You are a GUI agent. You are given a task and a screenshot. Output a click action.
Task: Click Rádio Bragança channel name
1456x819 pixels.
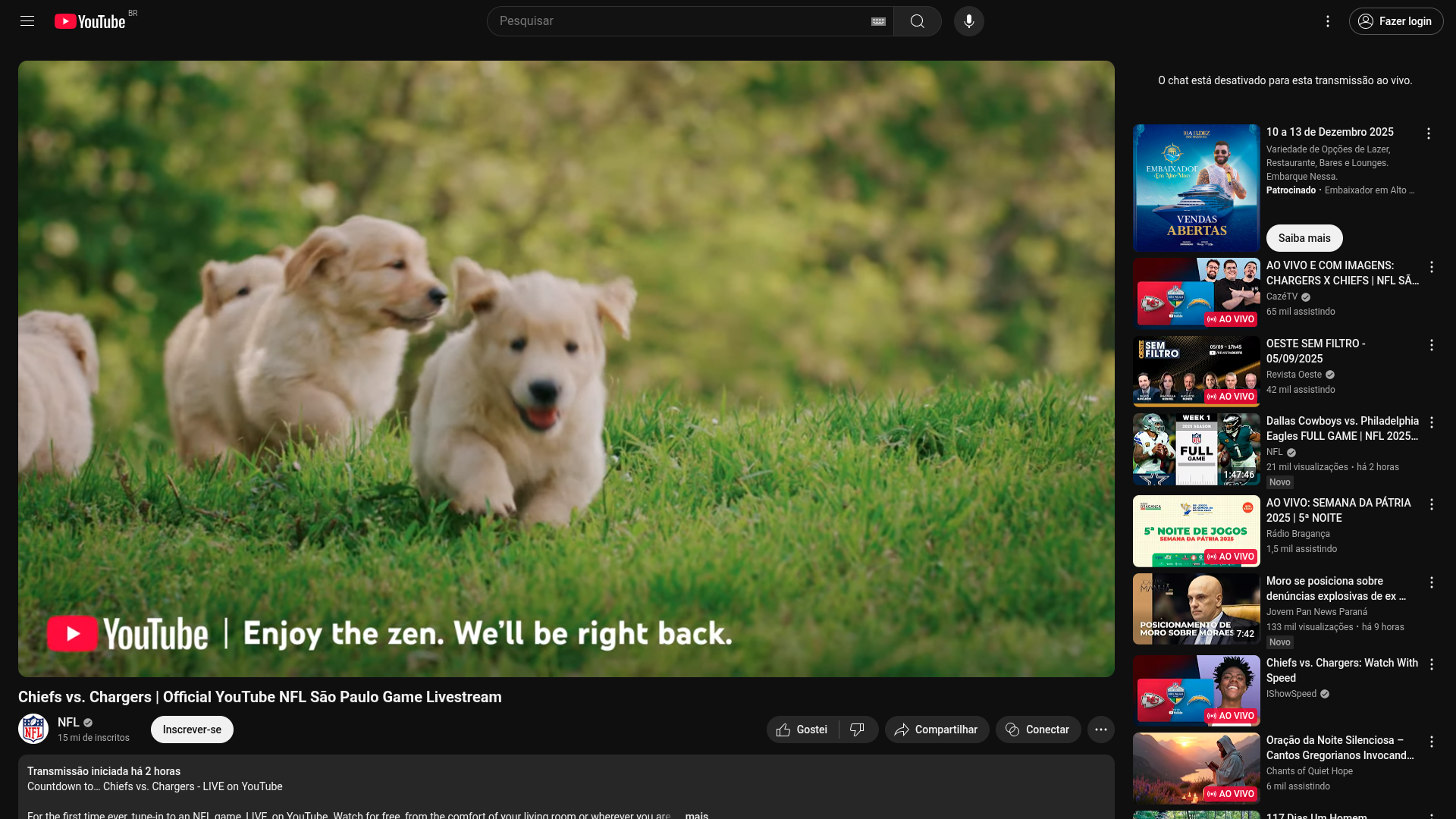[1298, 534]
